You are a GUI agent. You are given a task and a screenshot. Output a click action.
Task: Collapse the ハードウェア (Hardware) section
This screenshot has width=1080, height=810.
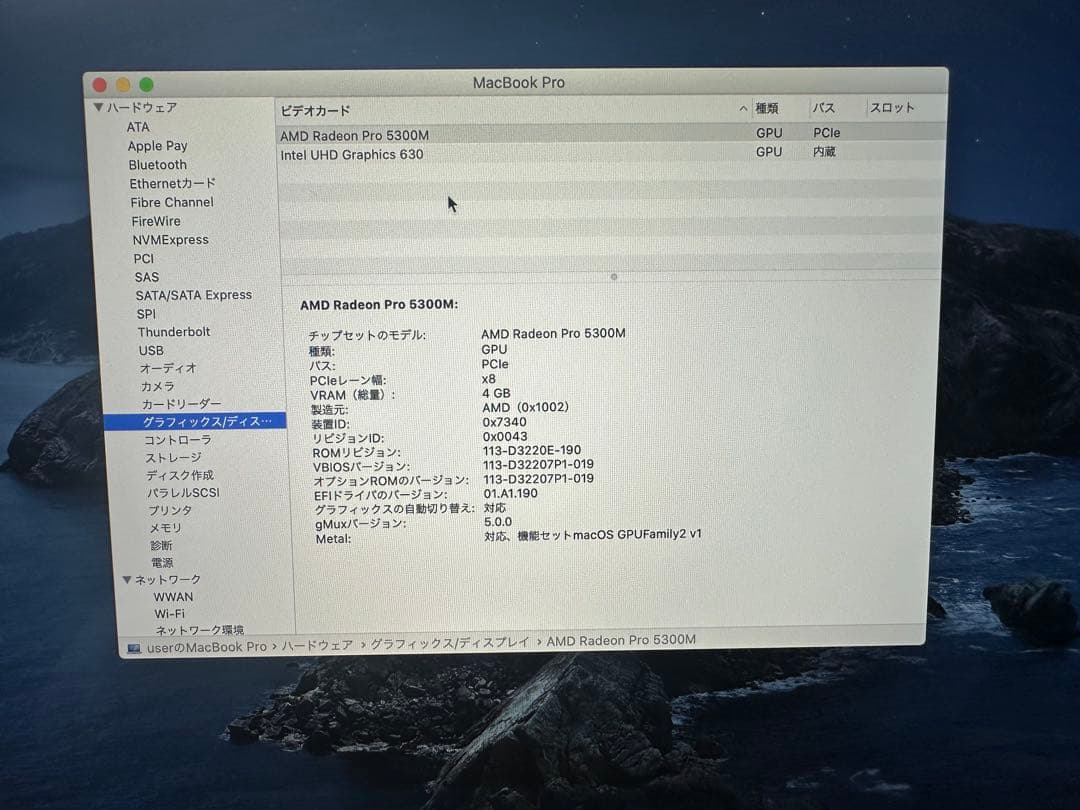coord(99,107)
